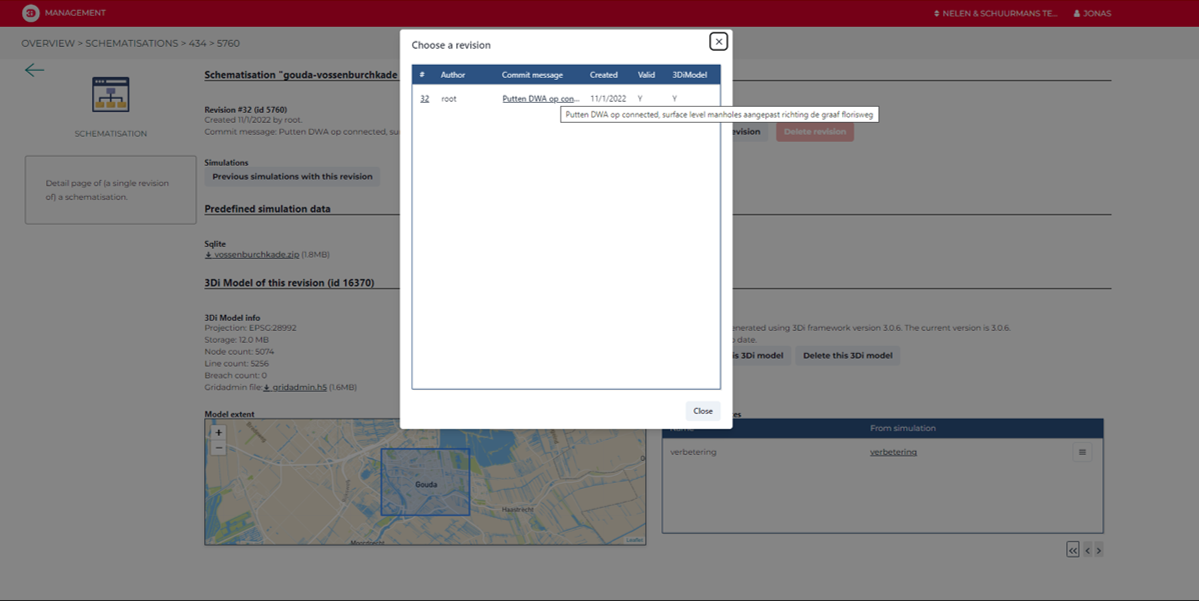This screenshot has width=1199, height=601.
Task: Zoom in on the model extent map
Action: click(x=219, y=433)
